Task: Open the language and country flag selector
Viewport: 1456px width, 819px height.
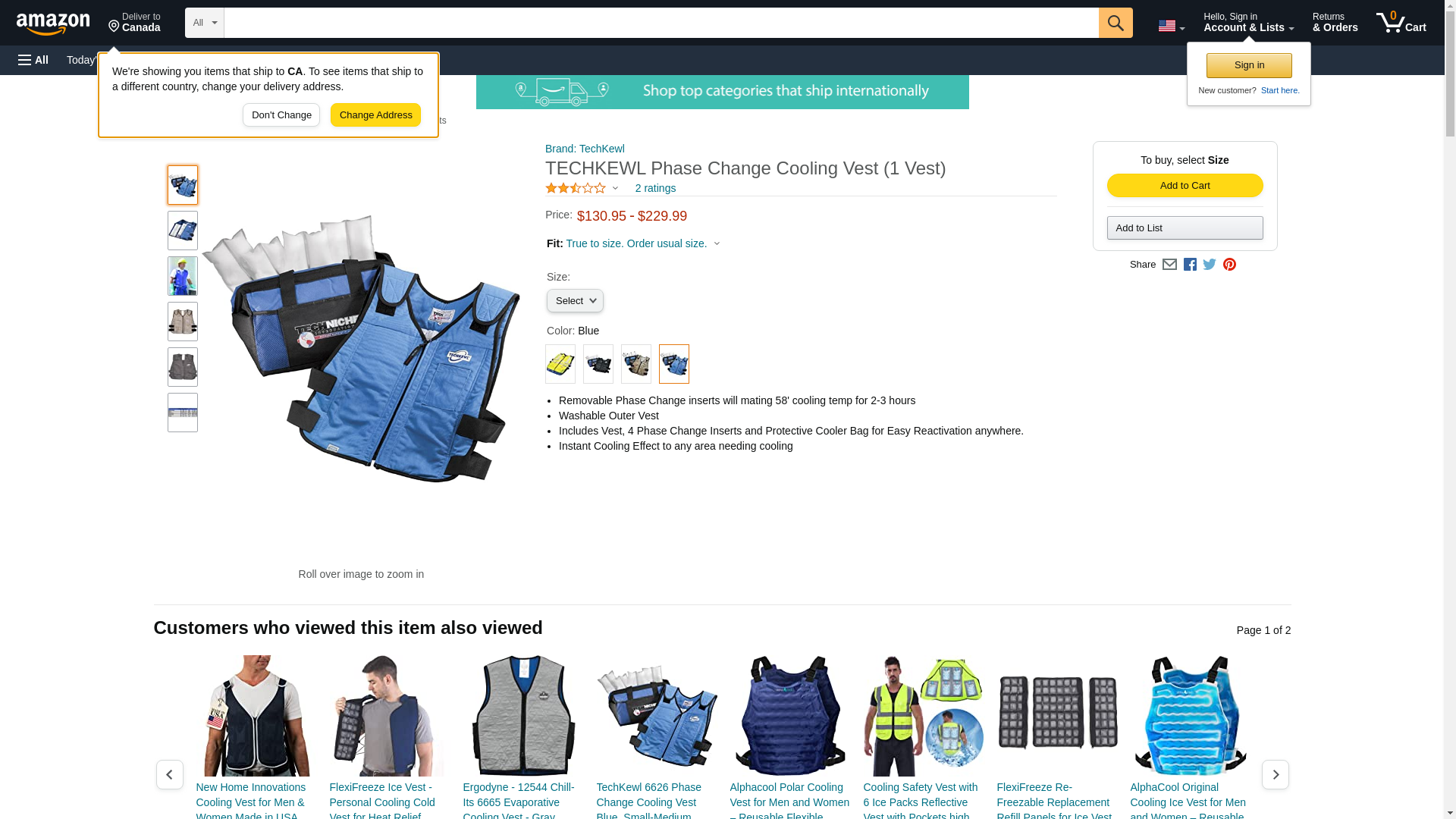Action: (x=1171, y=26)
